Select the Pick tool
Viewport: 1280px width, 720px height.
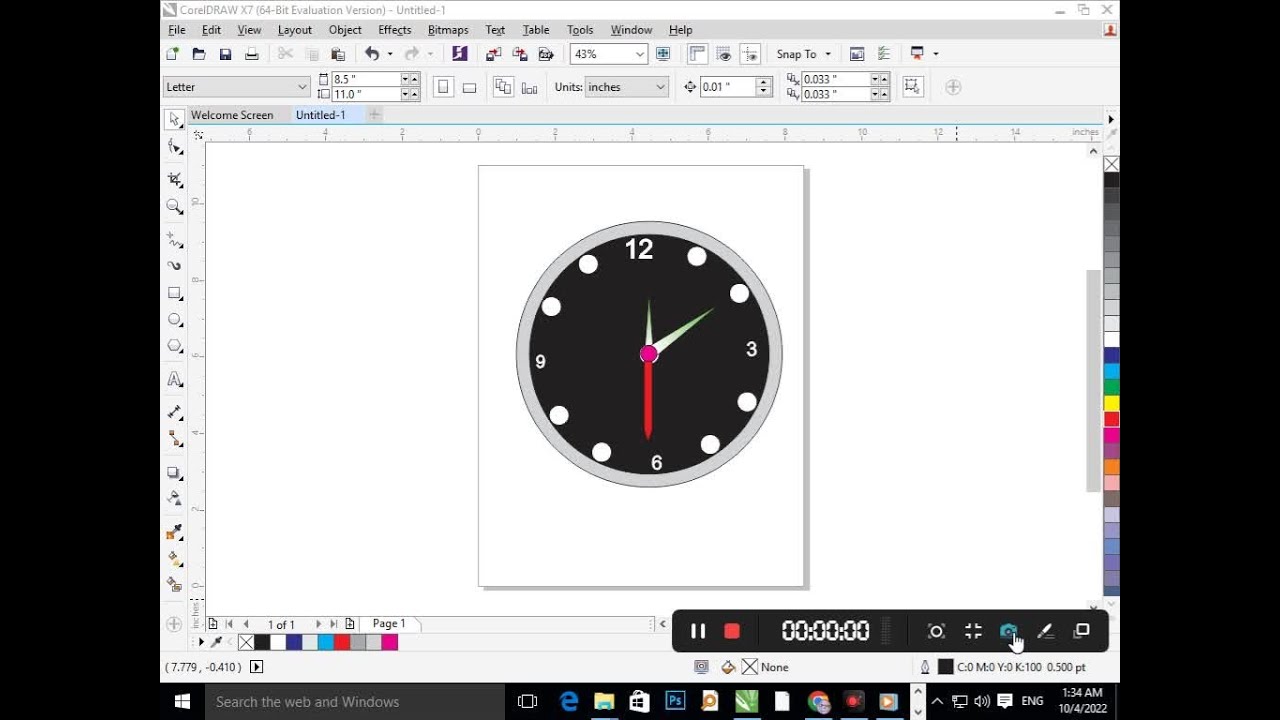tap(175, 119)
